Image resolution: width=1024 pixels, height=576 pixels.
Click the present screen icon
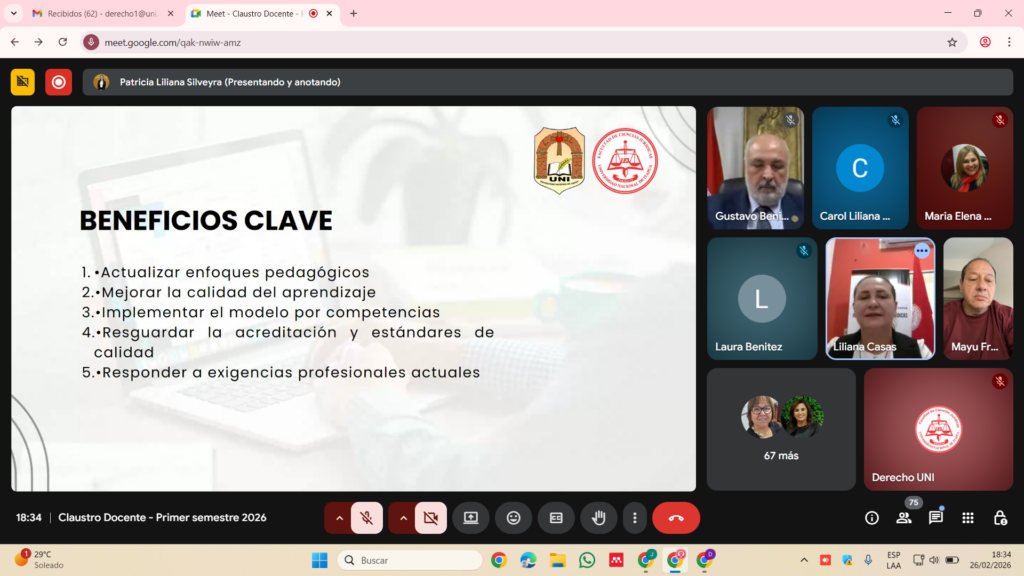(x=471, y=518)
